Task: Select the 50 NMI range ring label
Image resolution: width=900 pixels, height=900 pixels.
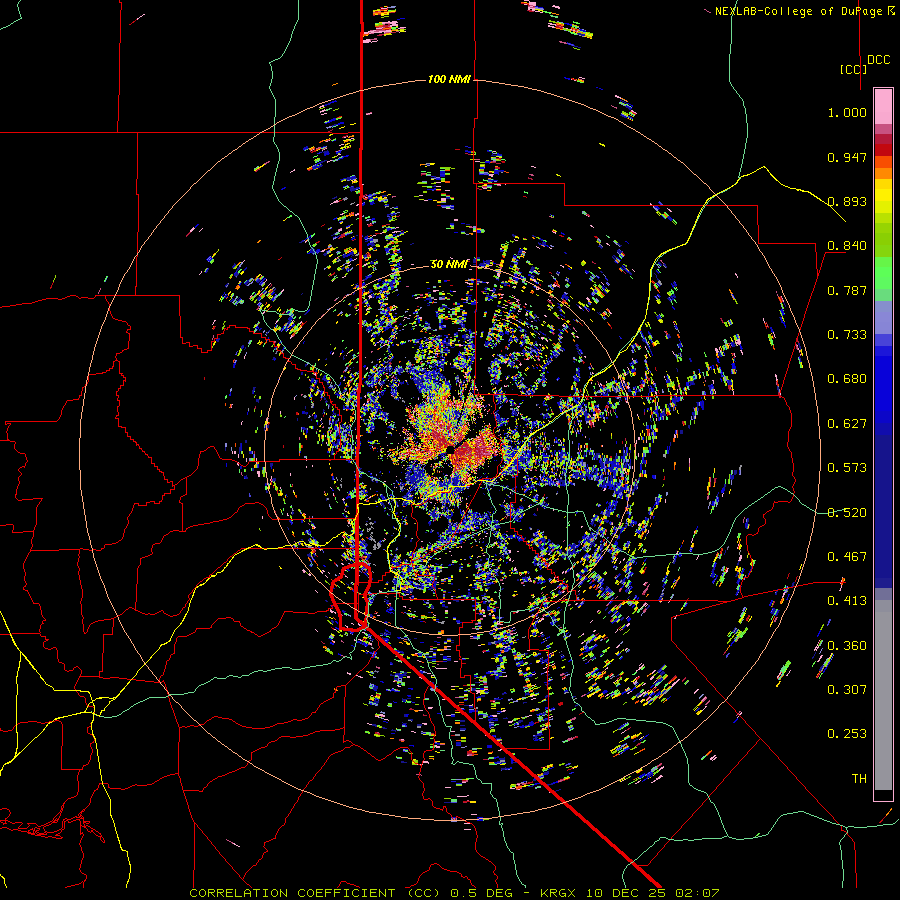Action: pyautogui.click(x=449, y=264)
